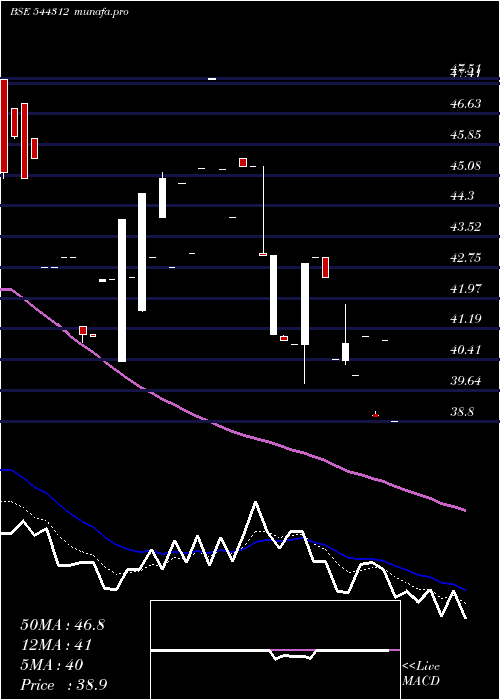Click the 45.08 price axis label
This screenshot has width=500, height=700.
466,166
